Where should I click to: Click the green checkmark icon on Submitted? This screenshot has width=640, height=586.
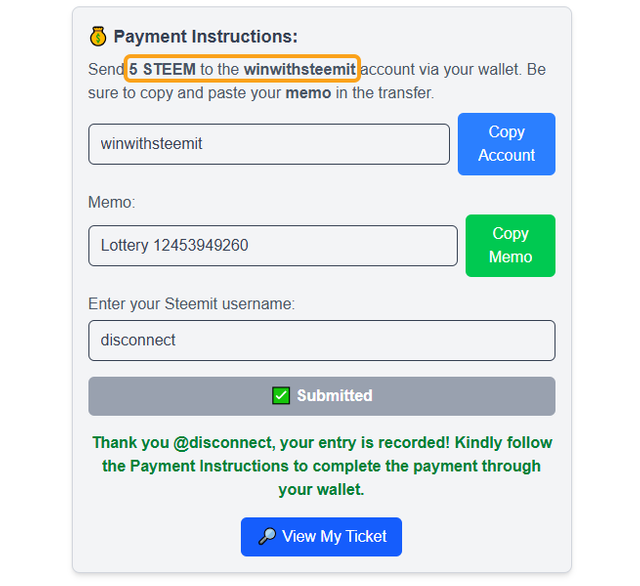281,395
